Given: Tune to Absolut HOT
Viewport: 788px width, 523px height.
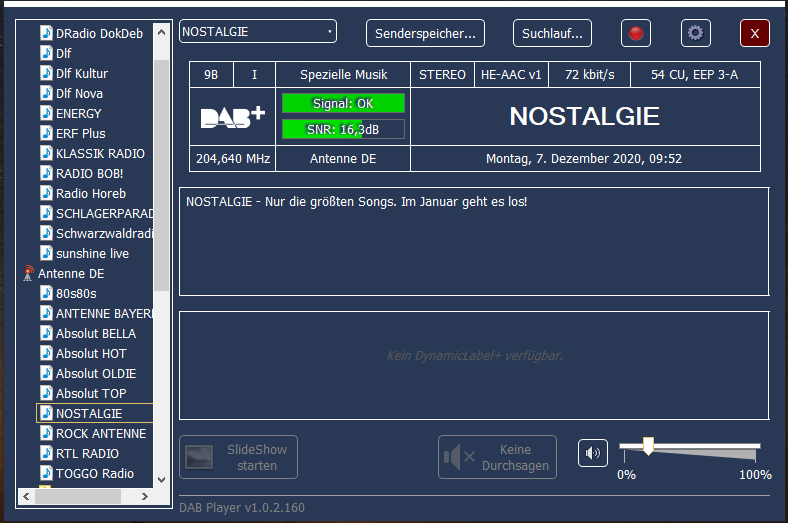Looking at the screenshot, I should 91,354.
